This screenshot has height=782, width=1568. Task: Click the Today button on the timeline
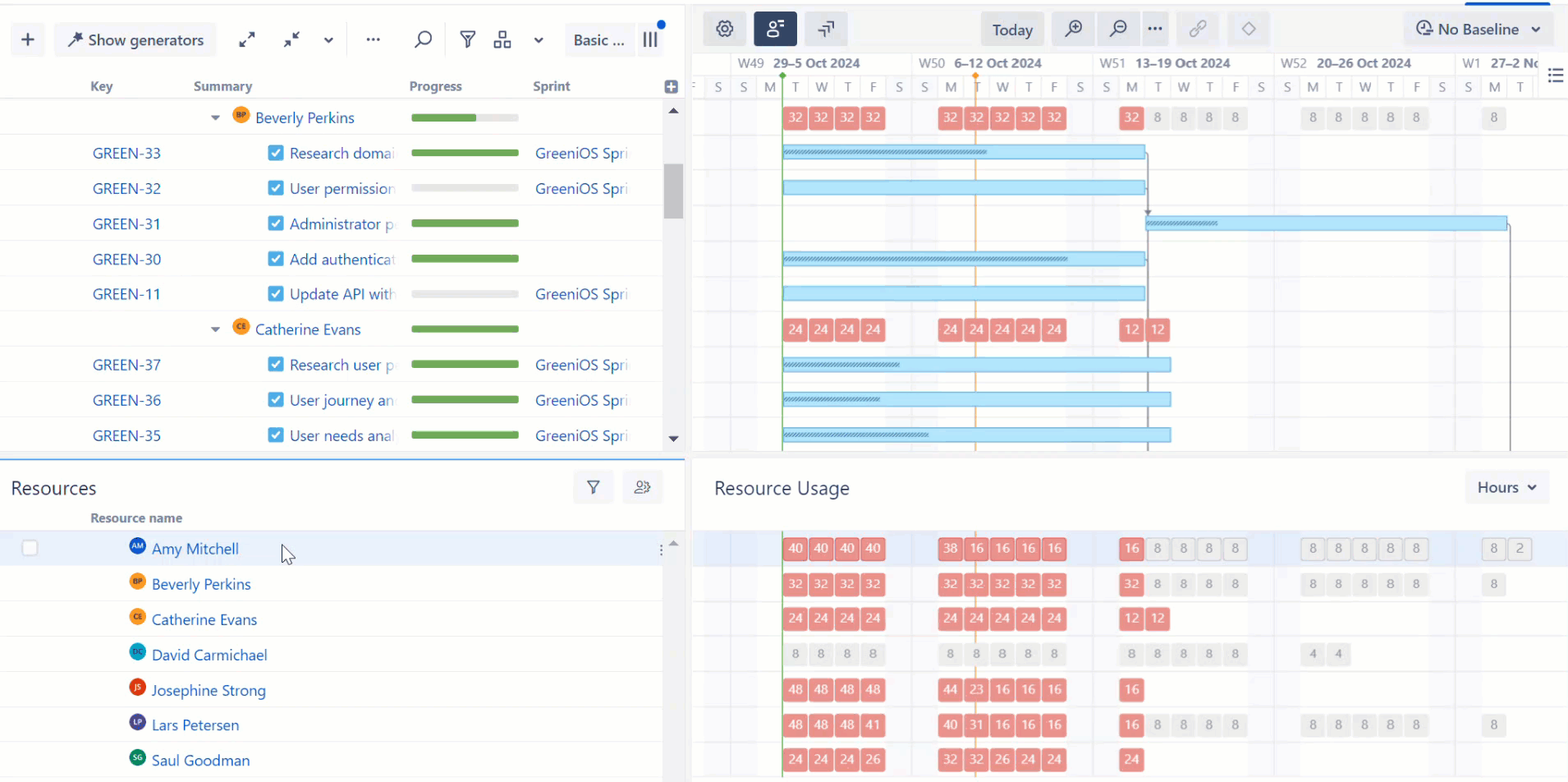tap(1012, 29)
